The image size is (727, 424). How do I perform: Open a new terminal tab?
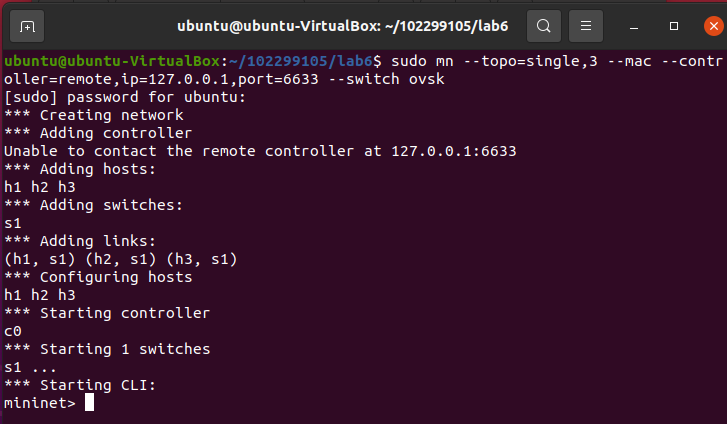27,25
